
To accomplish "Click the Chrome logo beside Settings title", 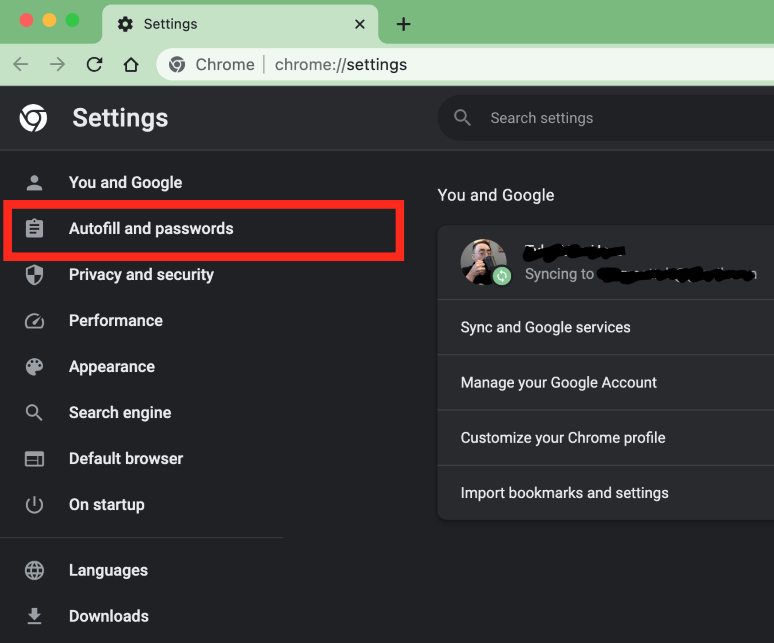I will [x=34, y=118].
